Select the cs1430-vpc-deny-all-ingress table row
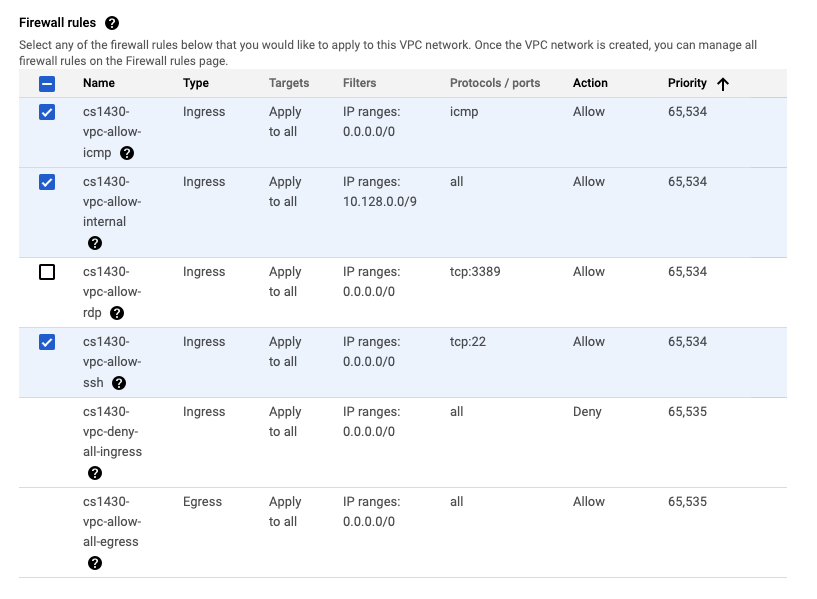This screenshot has width=817, height=599. click(x=400, y=440)
